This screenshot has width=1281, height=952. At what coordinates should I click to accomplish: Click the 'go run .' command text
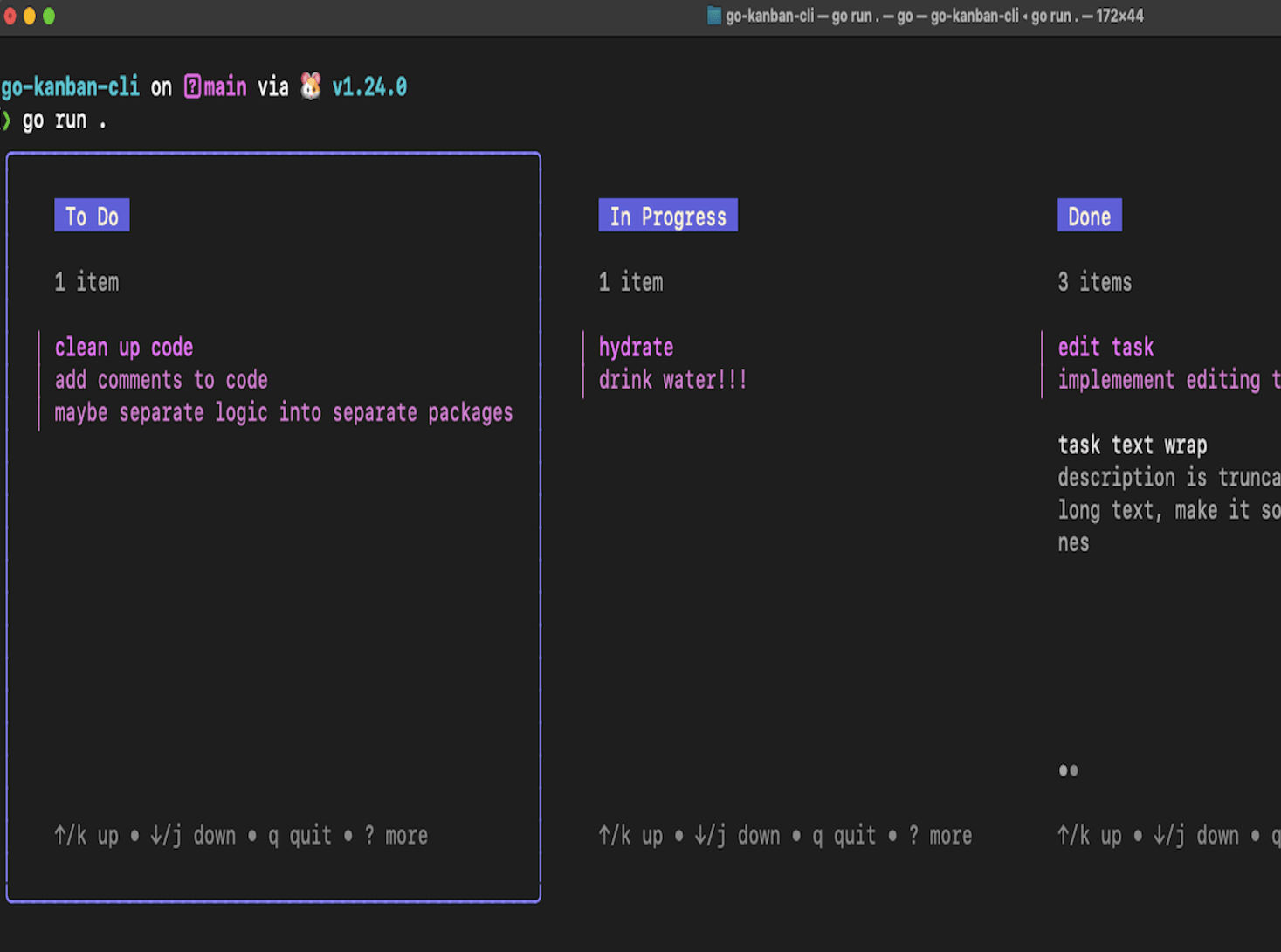coord(65,121)
